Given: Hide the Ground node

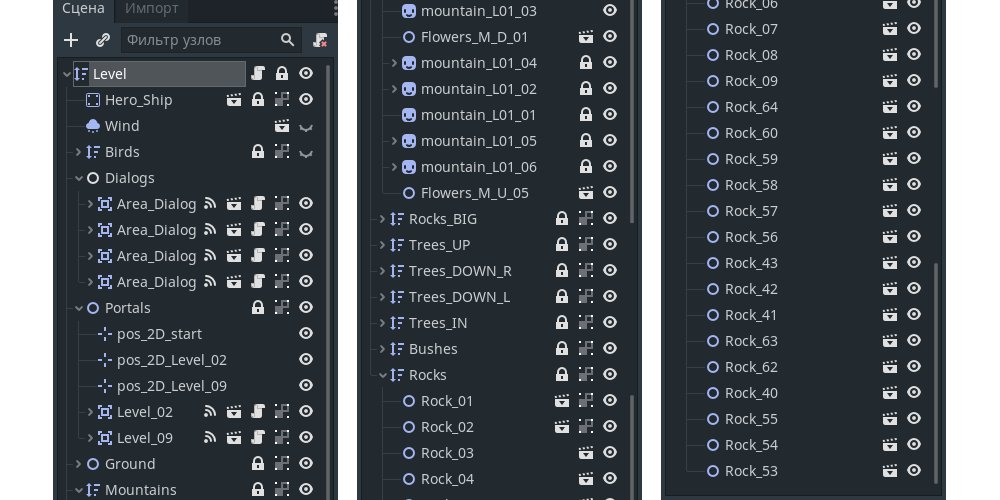Looking at the screenshot, I should tap(306, 464).
